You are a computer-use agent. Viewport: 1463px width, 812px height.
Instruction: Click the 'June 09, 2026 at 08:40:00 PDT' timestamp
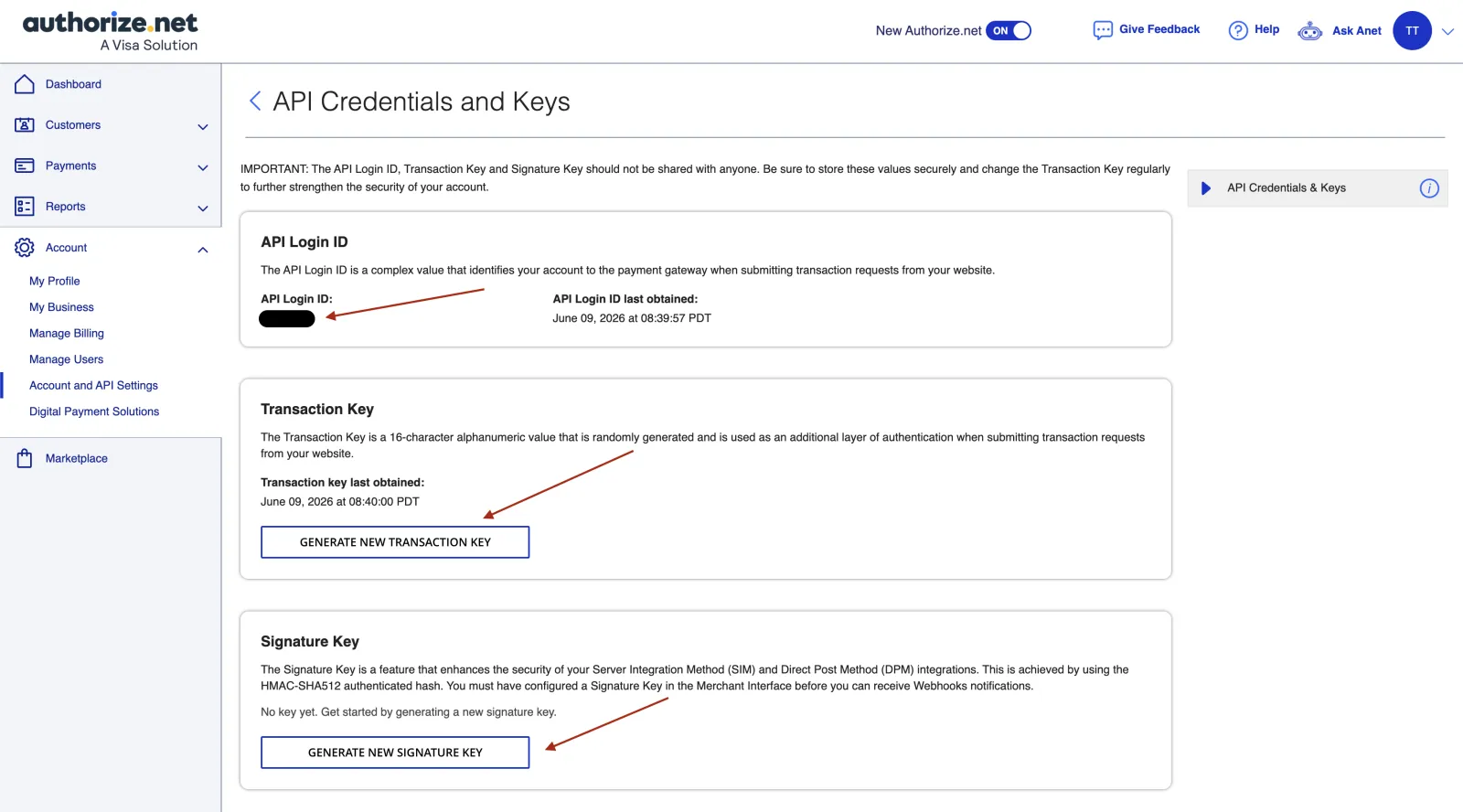click(x=340, y=502)
